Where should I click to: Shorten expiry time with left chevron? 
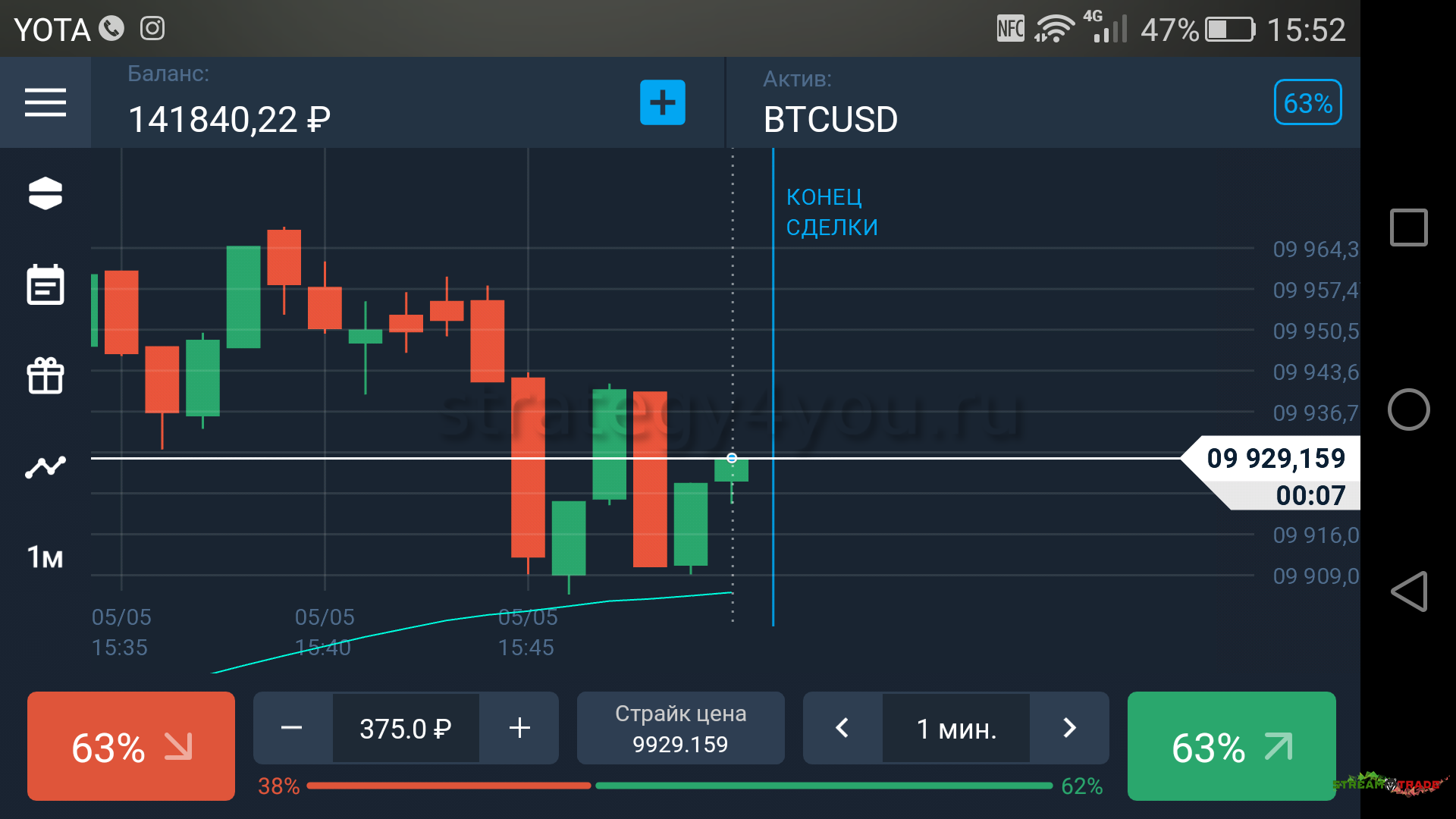842,728
